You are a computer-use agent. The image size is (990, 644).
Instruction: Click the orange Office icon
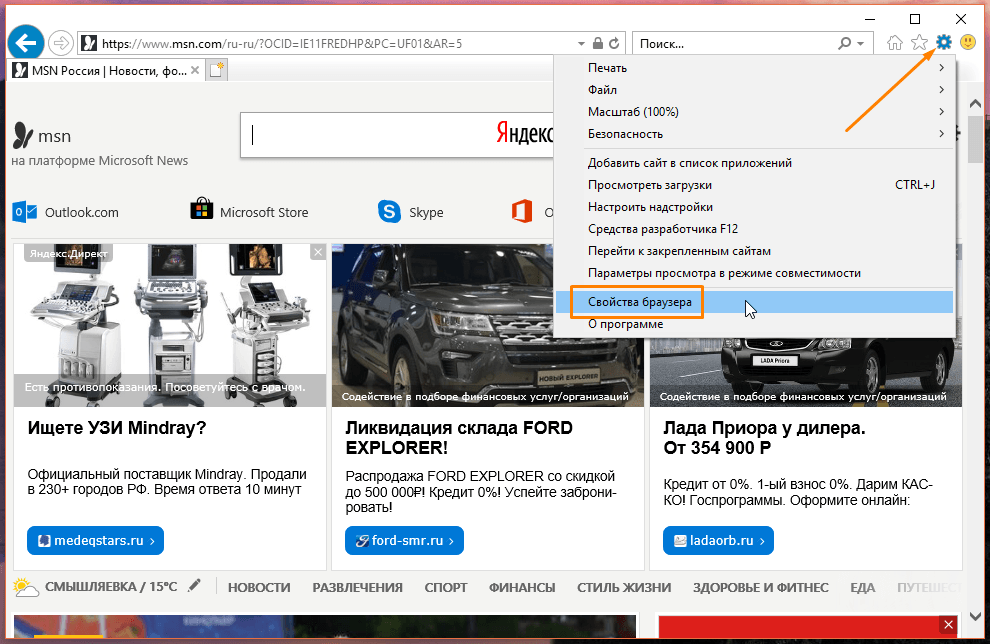[522, 212]
